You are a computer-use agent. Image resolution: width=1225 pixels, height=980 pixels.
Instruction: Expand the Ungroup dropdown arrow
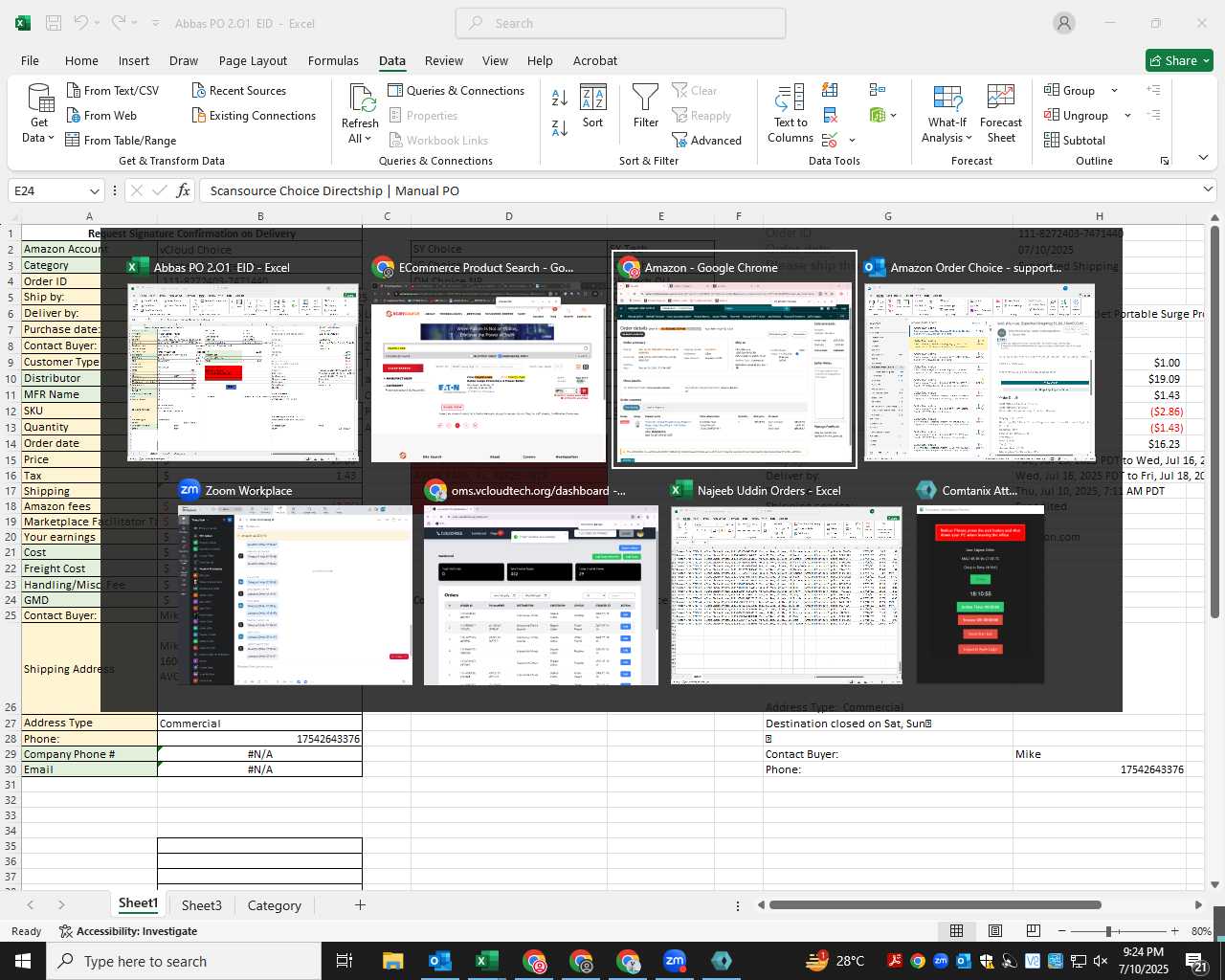(x=1127, y=115)
